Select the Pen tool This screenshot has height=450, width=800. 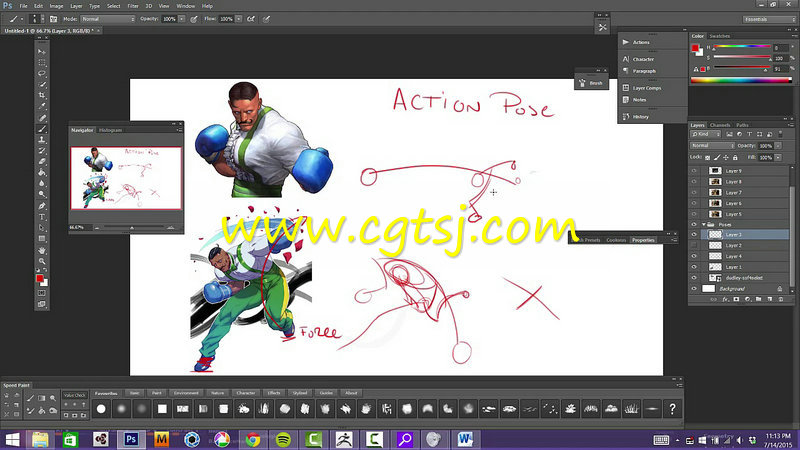click(x=42, y=206)
